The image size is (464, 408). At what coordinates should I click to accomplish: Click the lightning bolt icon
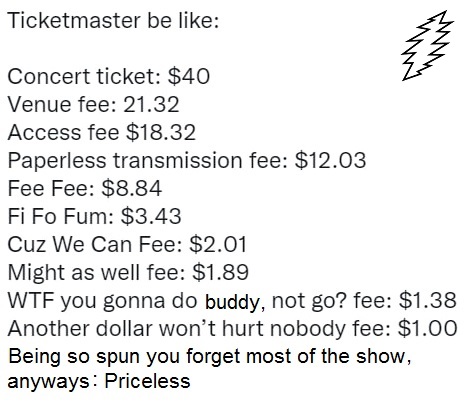[x=428, y=46]
